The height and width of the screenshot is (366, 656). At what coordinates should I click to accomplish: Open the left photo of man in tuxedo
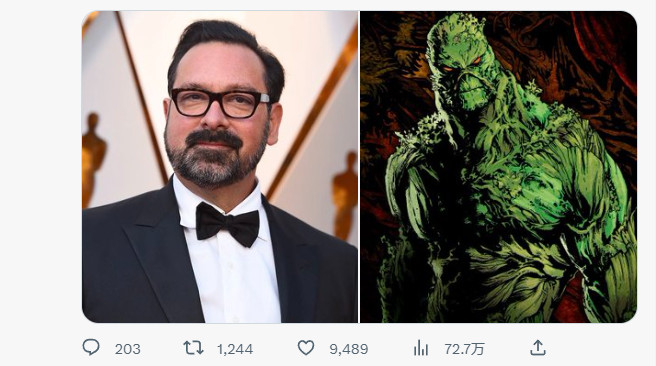220,167
